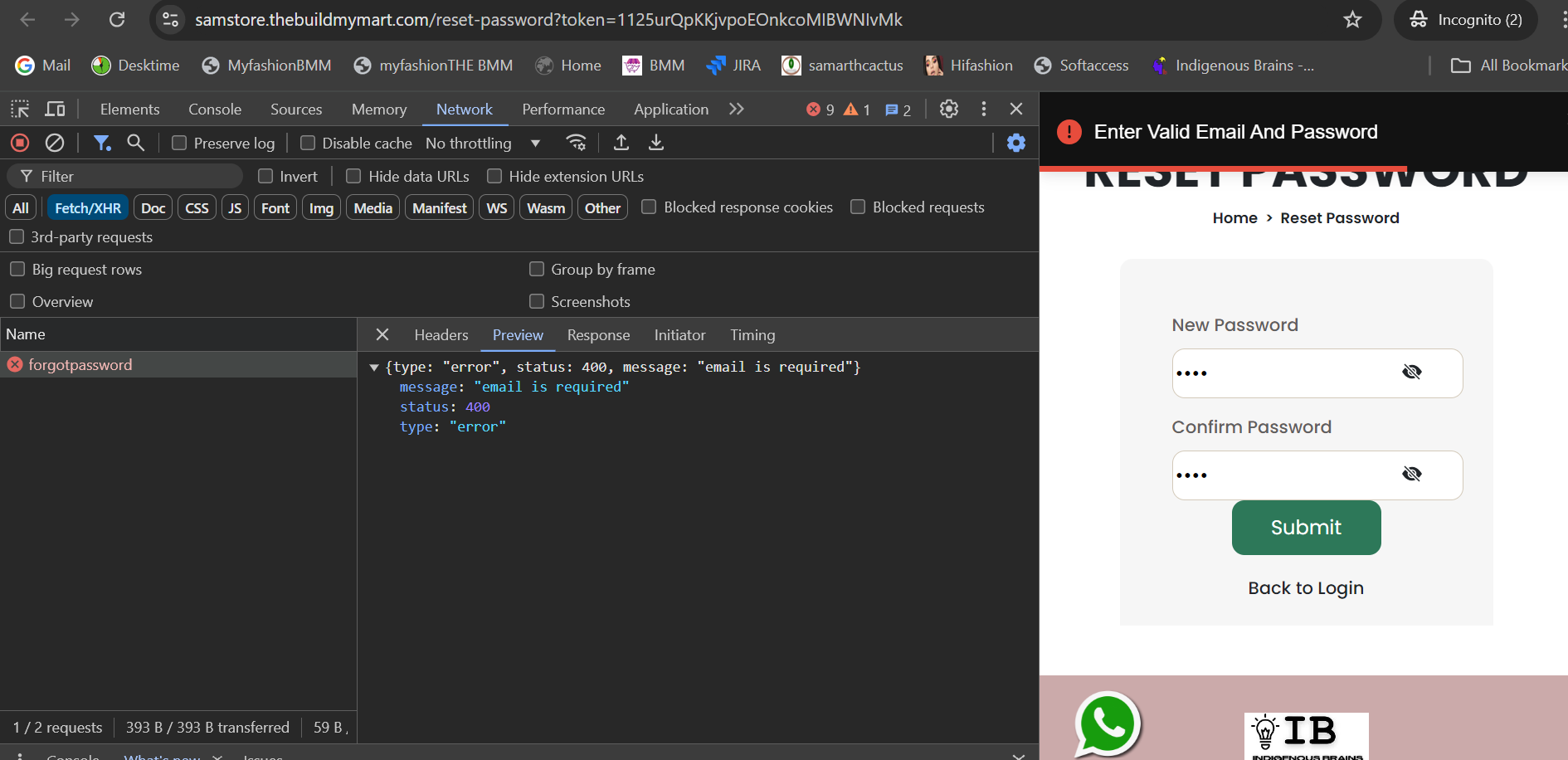Open network search magnifier
1568x760 pixels.
136,143
